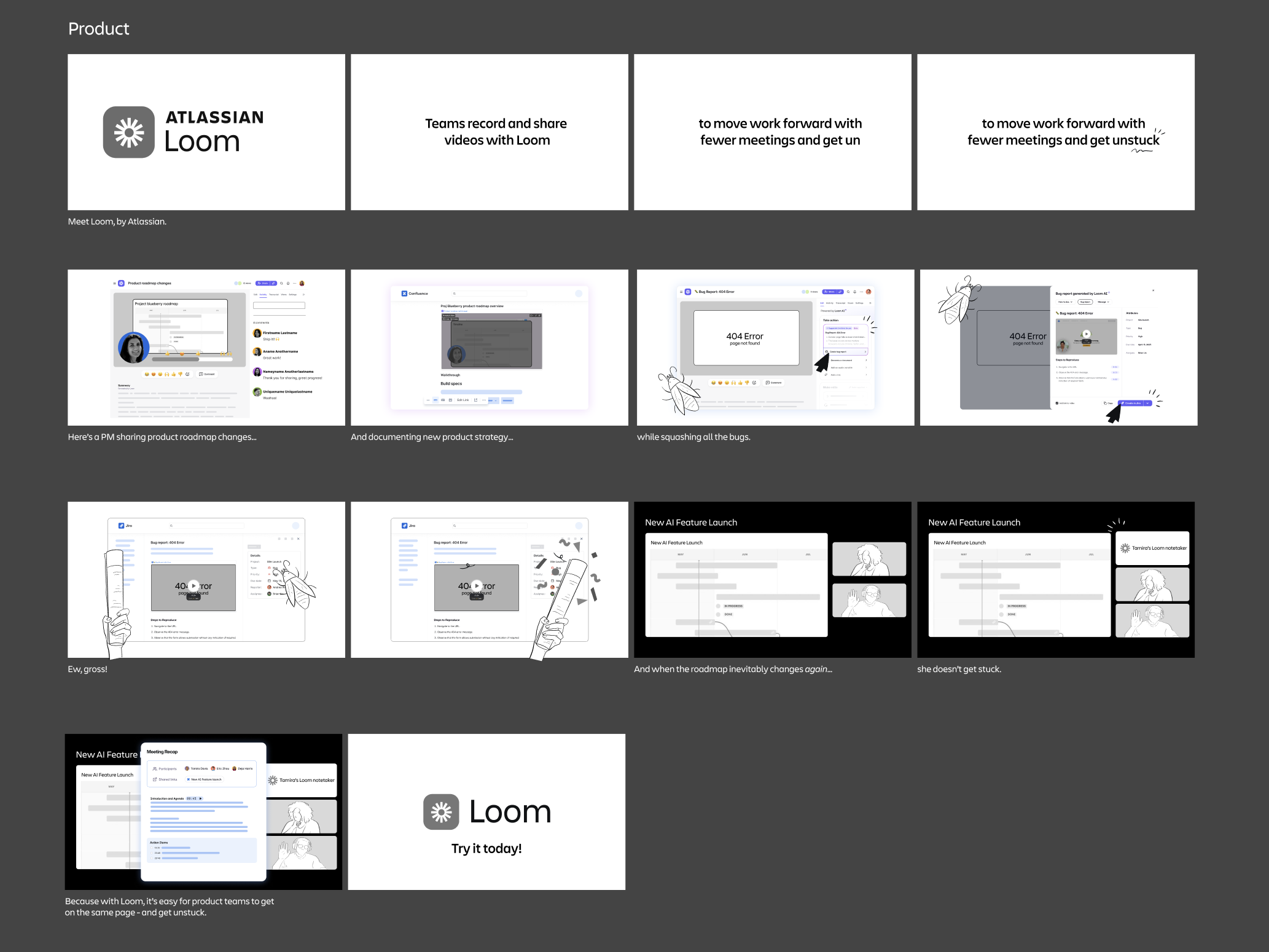Click the Loom logo in the roadmap video header
Screen dimensions: 1269x952
pyautogui.click(x=121, y=283)
